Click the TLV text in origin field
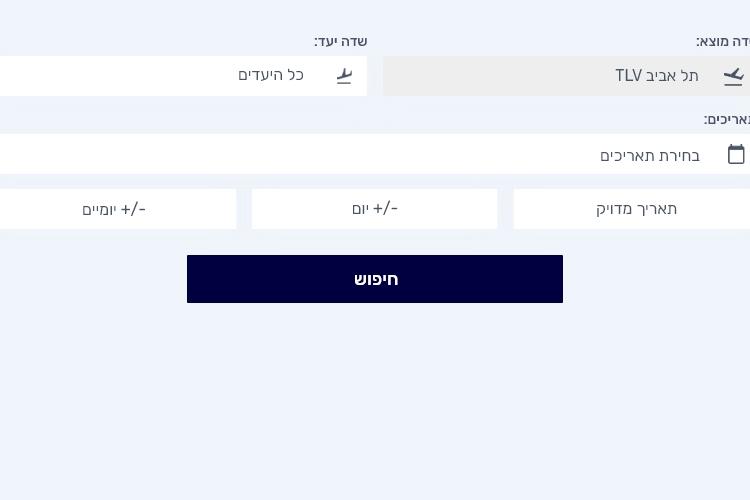750x500 pixels. 629,76
